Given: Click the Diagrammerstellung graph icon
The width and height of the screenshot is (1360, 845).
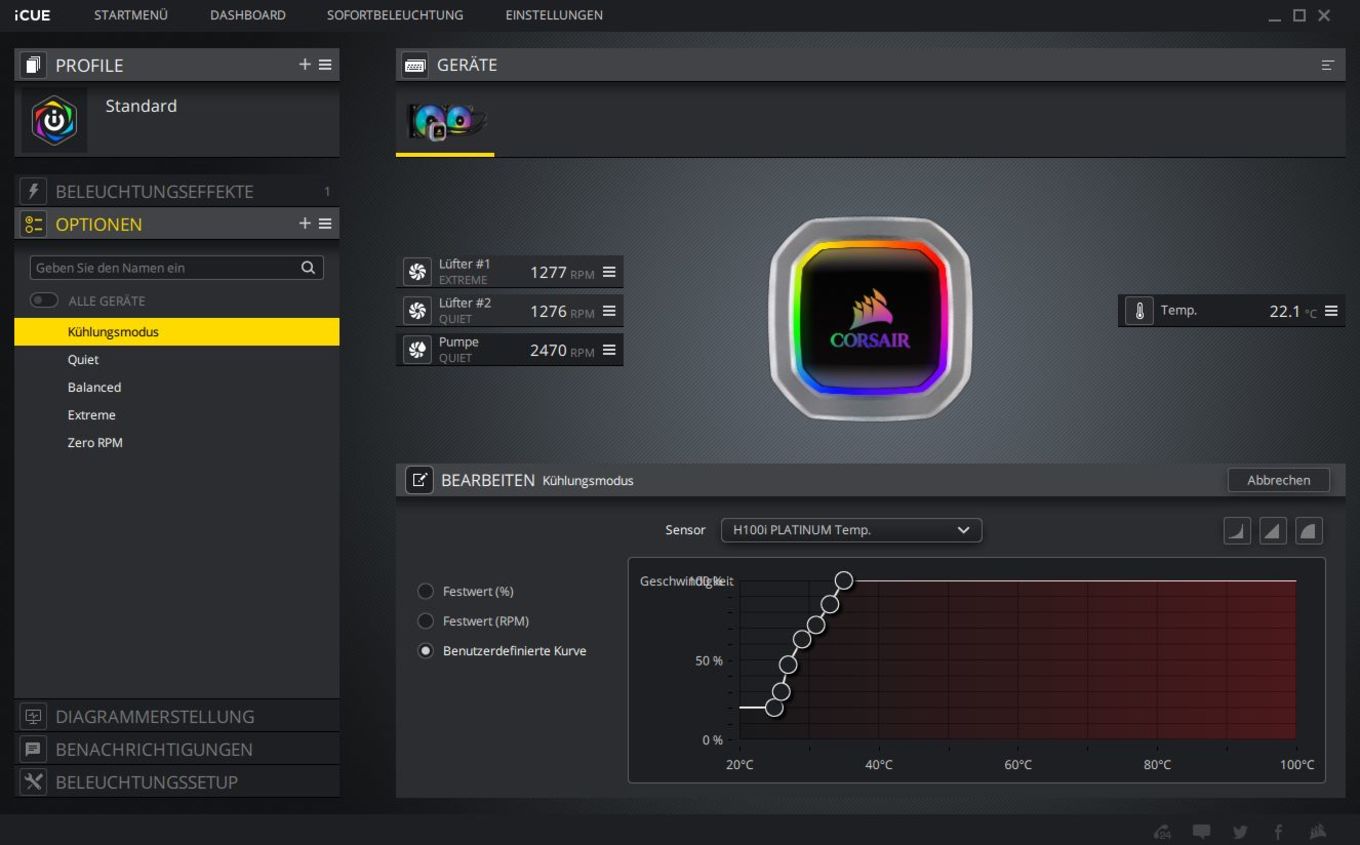Looking at the screenshot, I should click(x=34, y=716).
